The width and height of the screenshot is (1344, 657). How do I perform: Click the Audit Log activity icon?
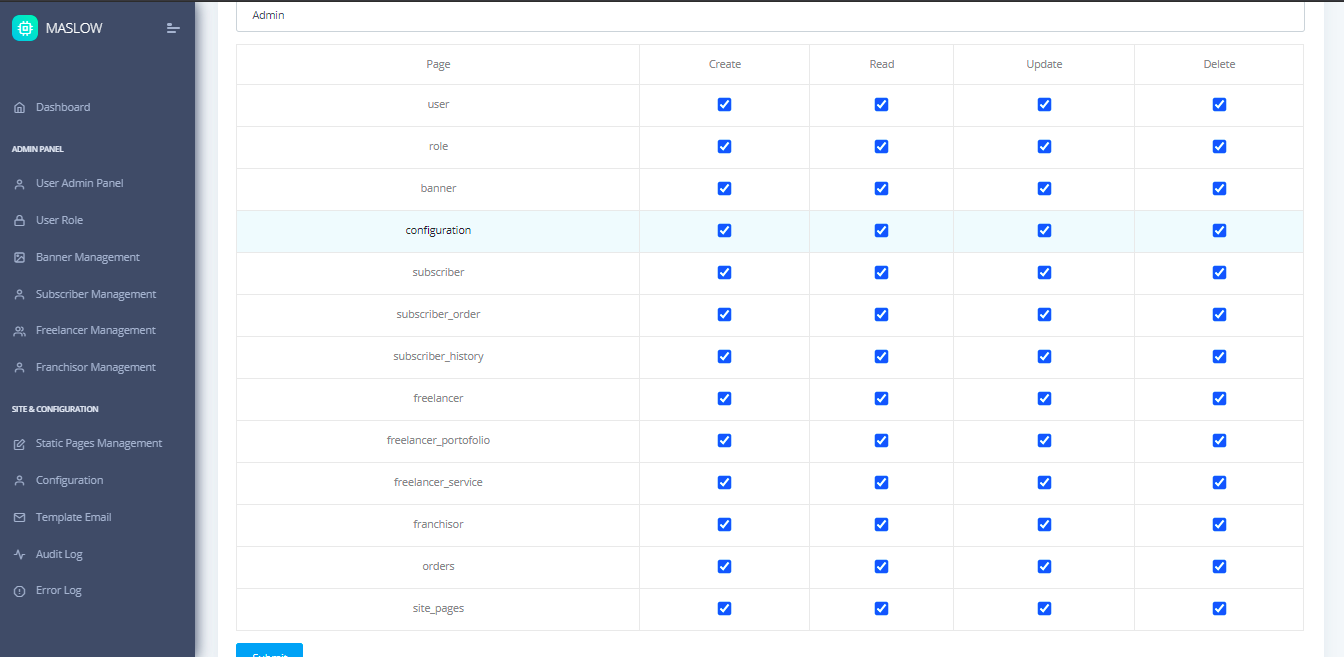[19, 555]
